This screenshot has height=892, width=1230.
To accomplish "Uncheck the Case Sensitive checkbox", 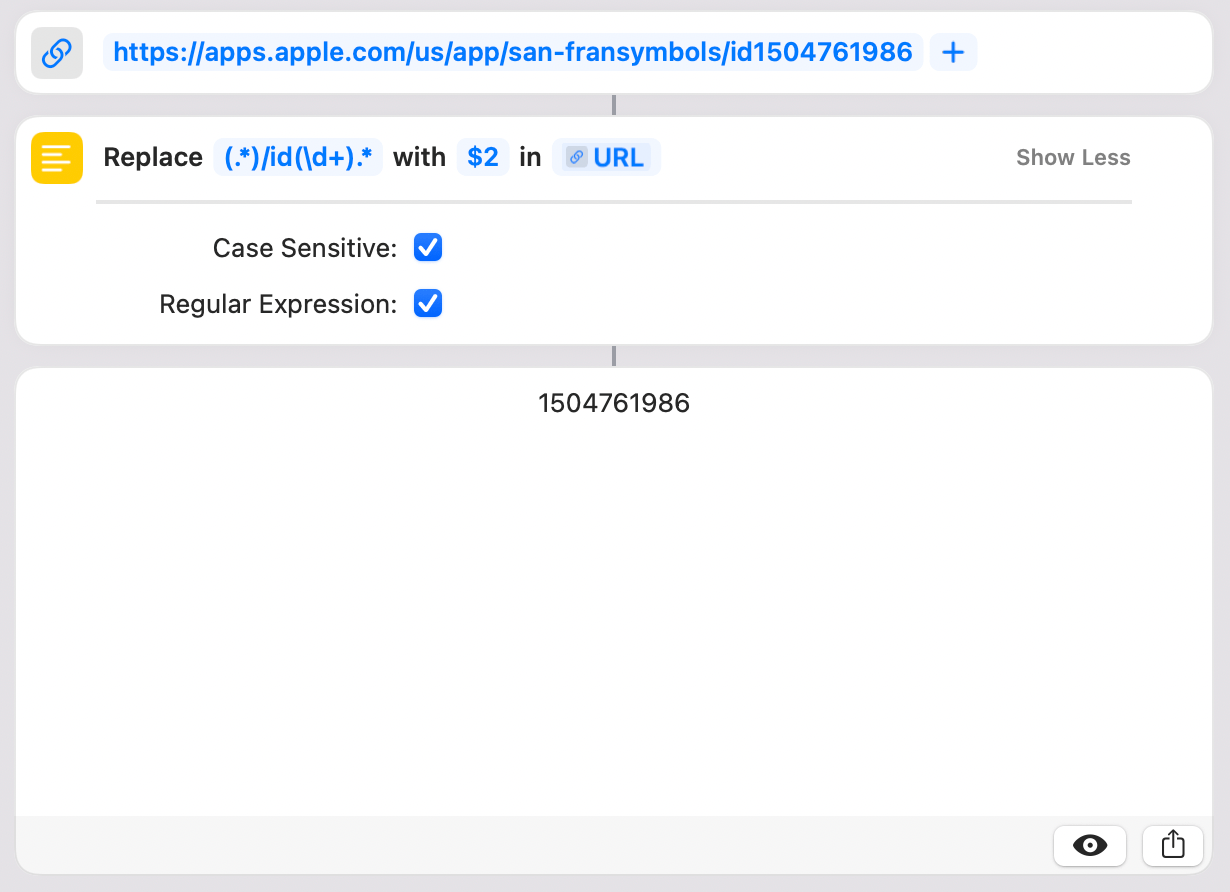I will click(428, 248).
